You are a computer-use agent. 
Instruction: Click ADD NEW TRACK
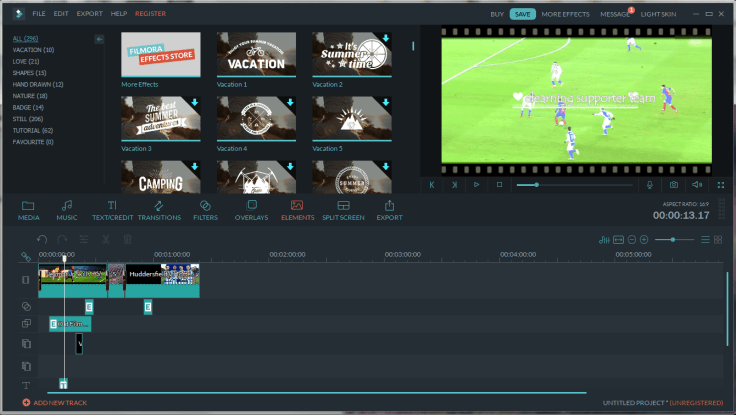tap(55, 403)
